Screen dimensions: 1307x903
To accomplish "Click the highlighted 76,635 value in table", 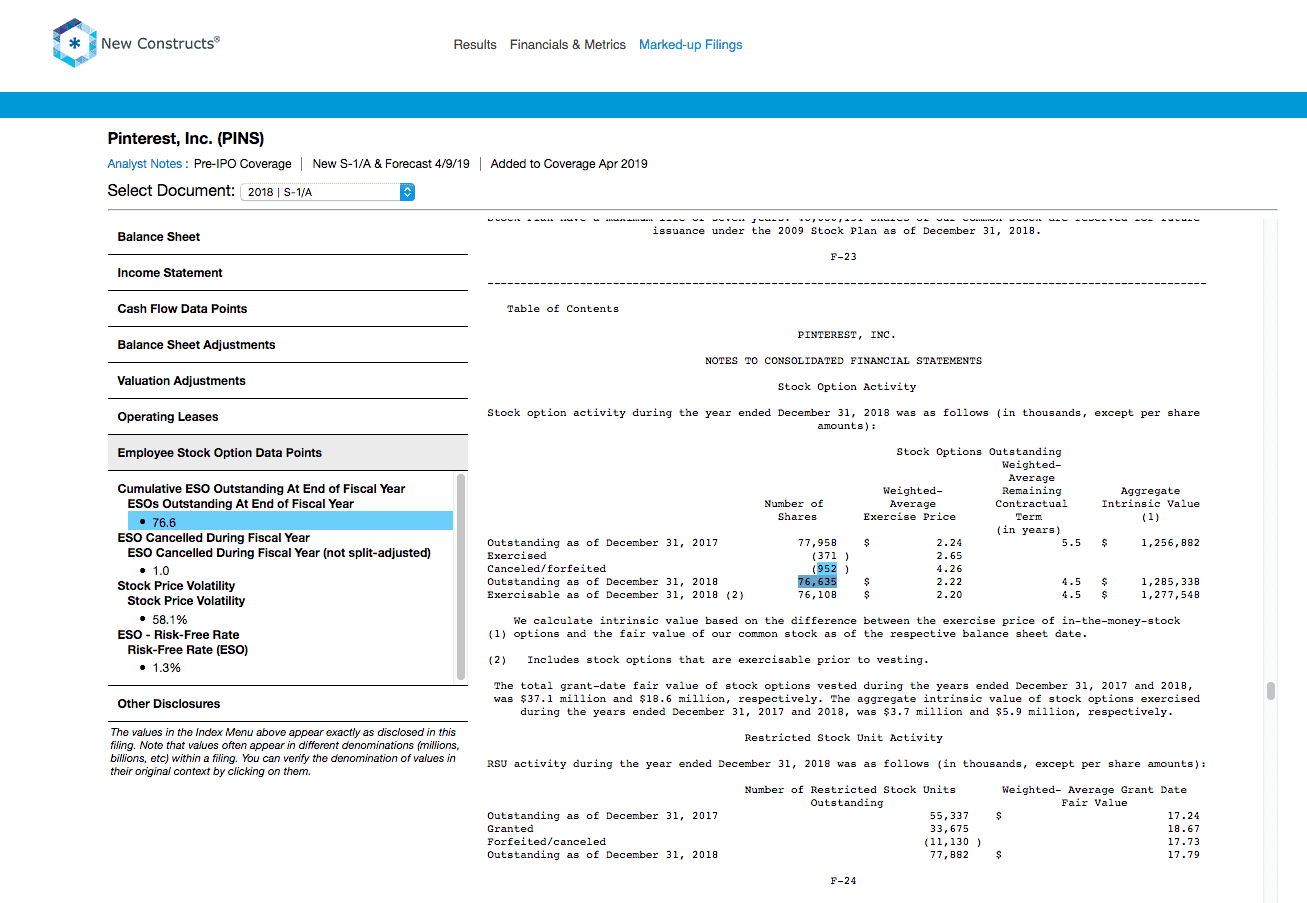I will 817,581.
